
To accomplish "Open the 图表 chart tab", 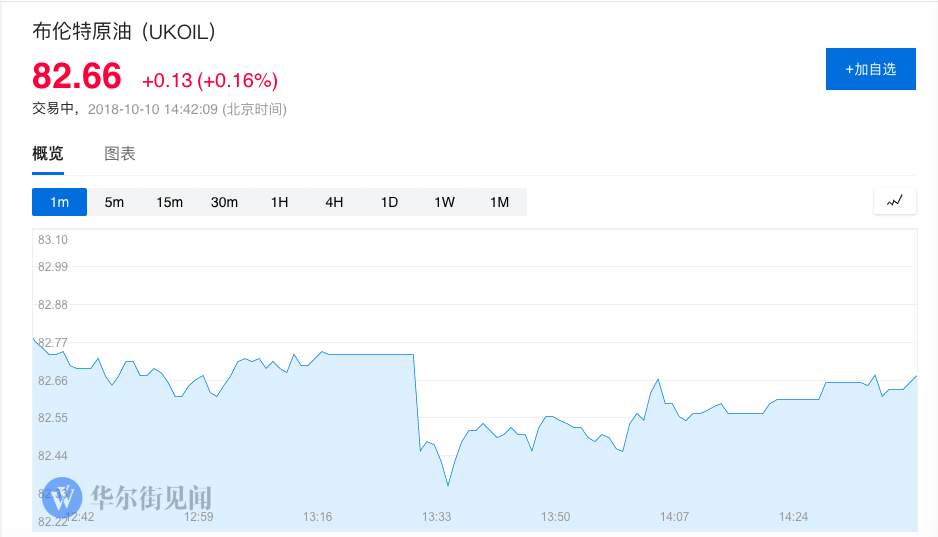I will click(120, 154).
